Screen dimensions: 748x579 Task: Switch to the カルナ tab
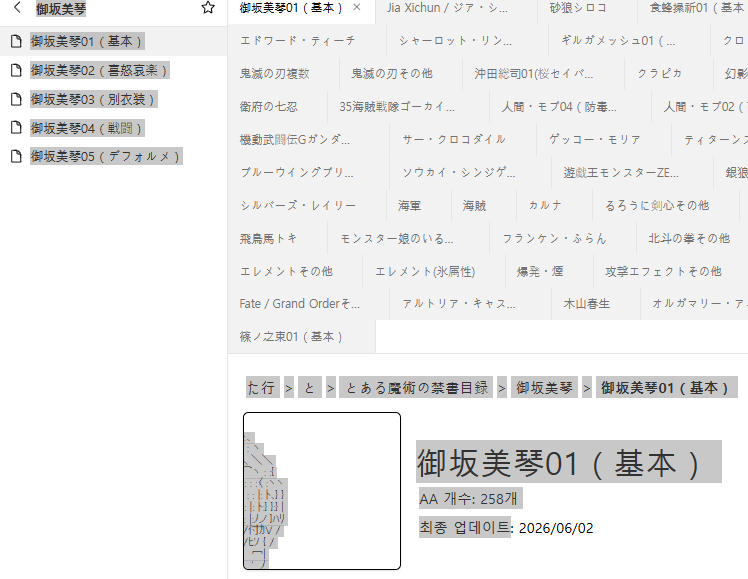554,205
